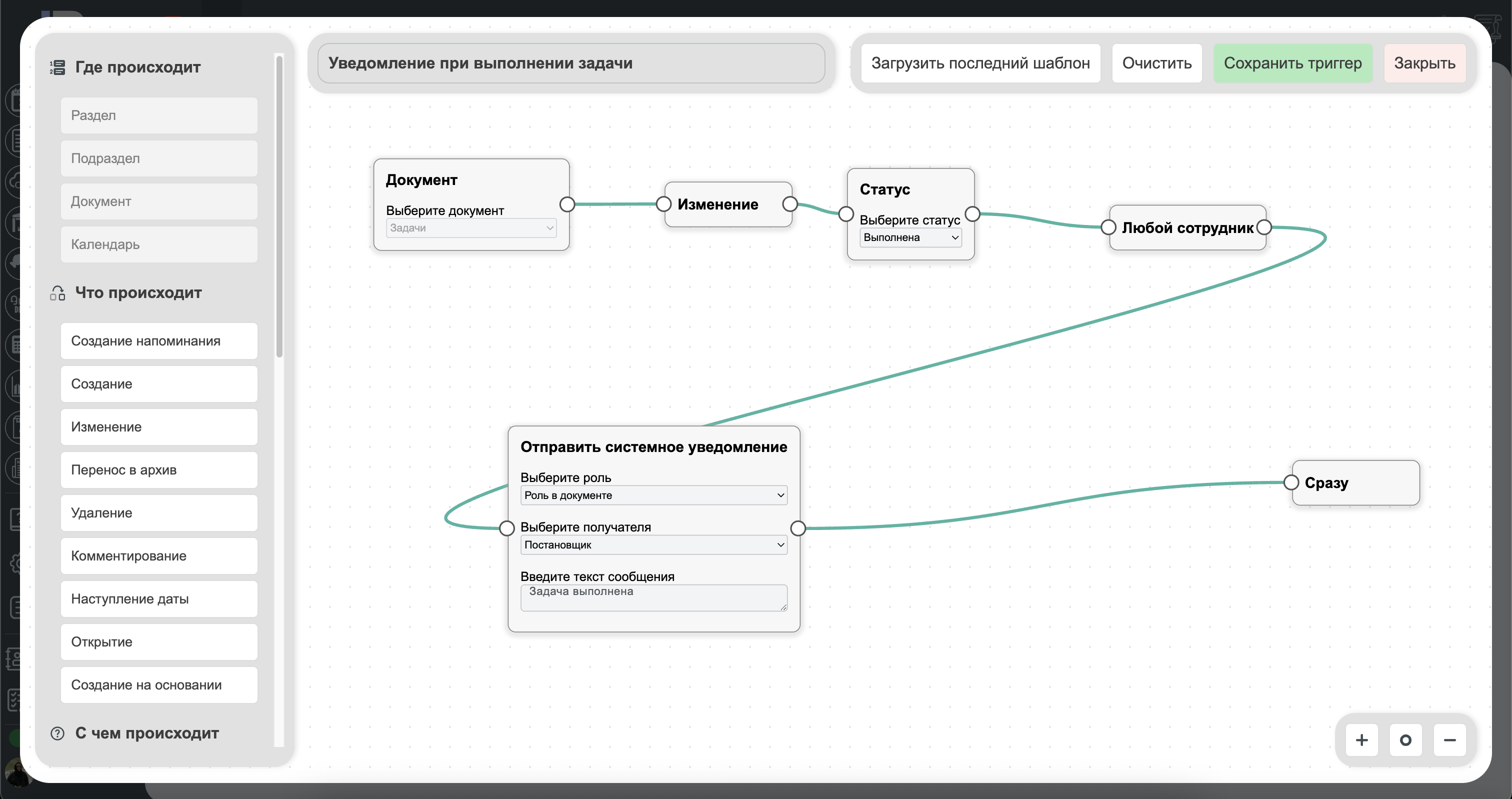Choose 'Комментирование' from the event list
The height and width of the screenshot is (799, 1512).
click(x=159, y=556)
